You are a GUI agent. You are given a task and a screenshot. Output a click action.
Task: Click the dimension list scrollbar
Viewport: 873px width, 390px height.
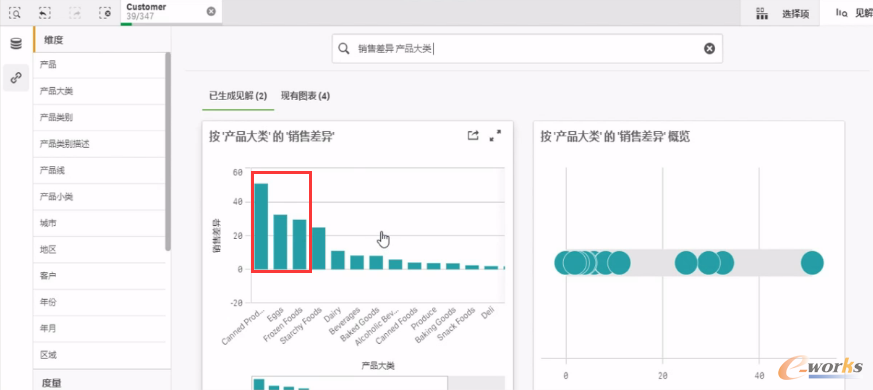pos(168,152)
